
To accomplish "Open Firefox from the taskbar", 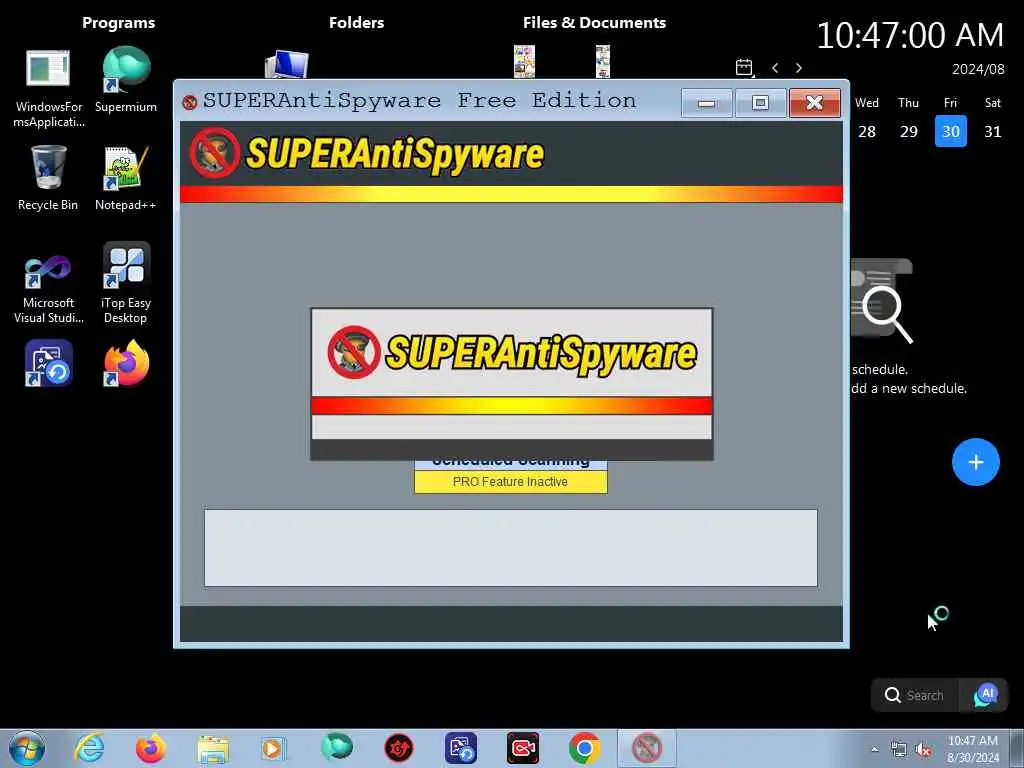I will (151, 748).
